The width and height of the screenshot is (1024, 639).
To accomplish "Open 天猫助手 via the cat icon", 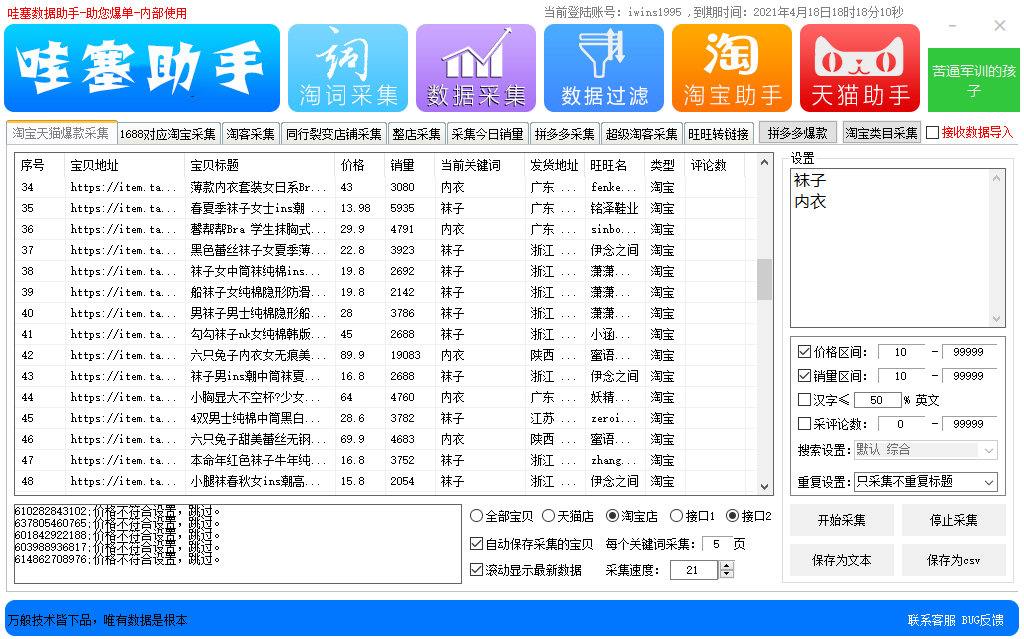I will [x=859, y=67].
